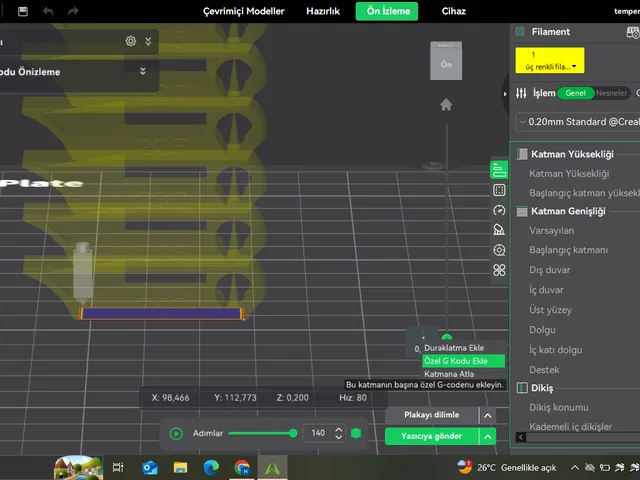Select the Dikiş konumu setting row
The width and height of the screenshot is (640, 480).
click(x=559, y=407)
